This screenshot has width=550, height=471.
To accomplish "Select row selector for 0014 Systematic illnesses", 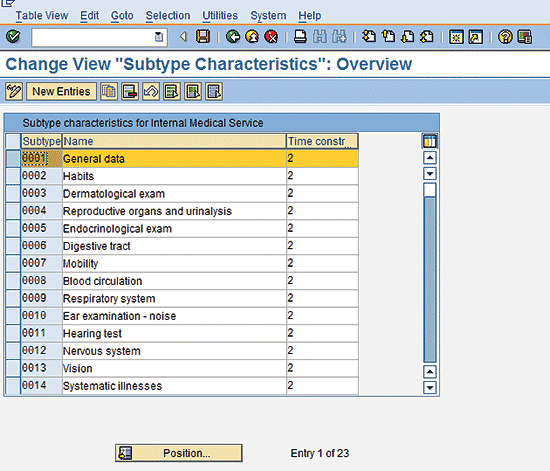I will click(x=13, y=386).
